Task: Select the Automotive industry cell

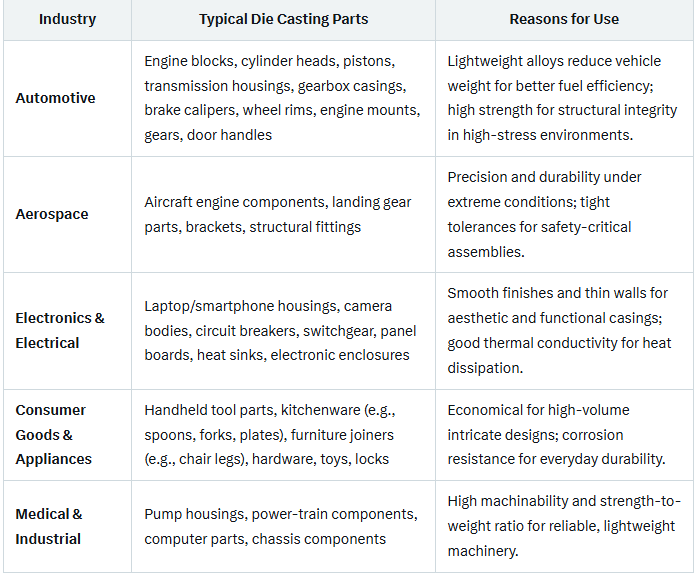Action: 56,98
